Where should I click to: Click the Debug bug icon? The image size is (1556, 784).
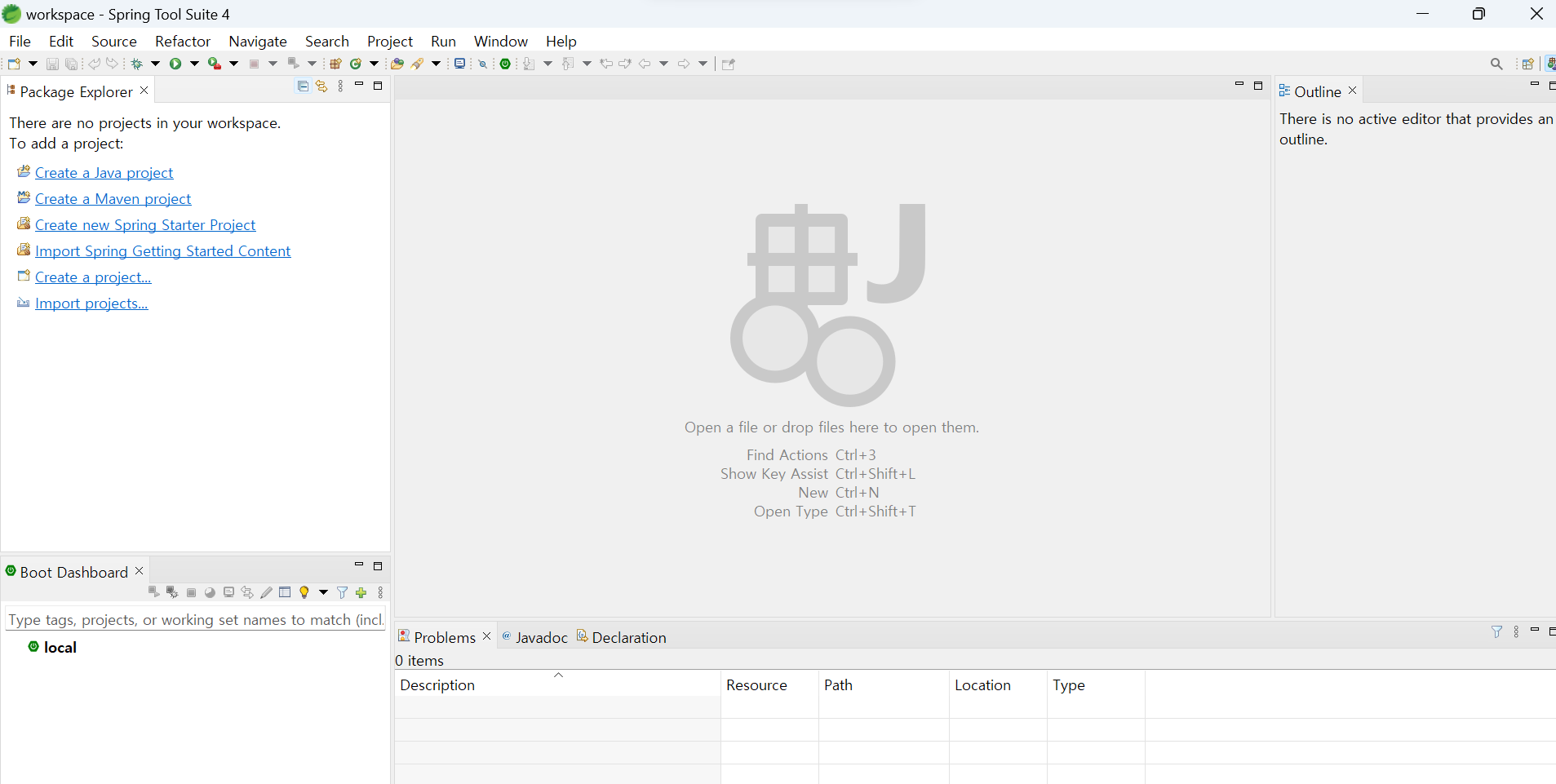pyautogui.click(x=136, y=64)
